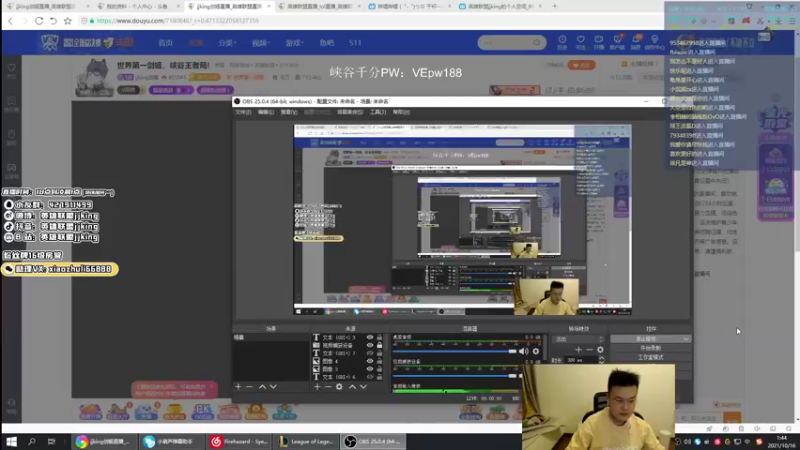Add a scene transition with plus icon
The width and height of the screenshot is (800, 450).
[x=578, y=349]
